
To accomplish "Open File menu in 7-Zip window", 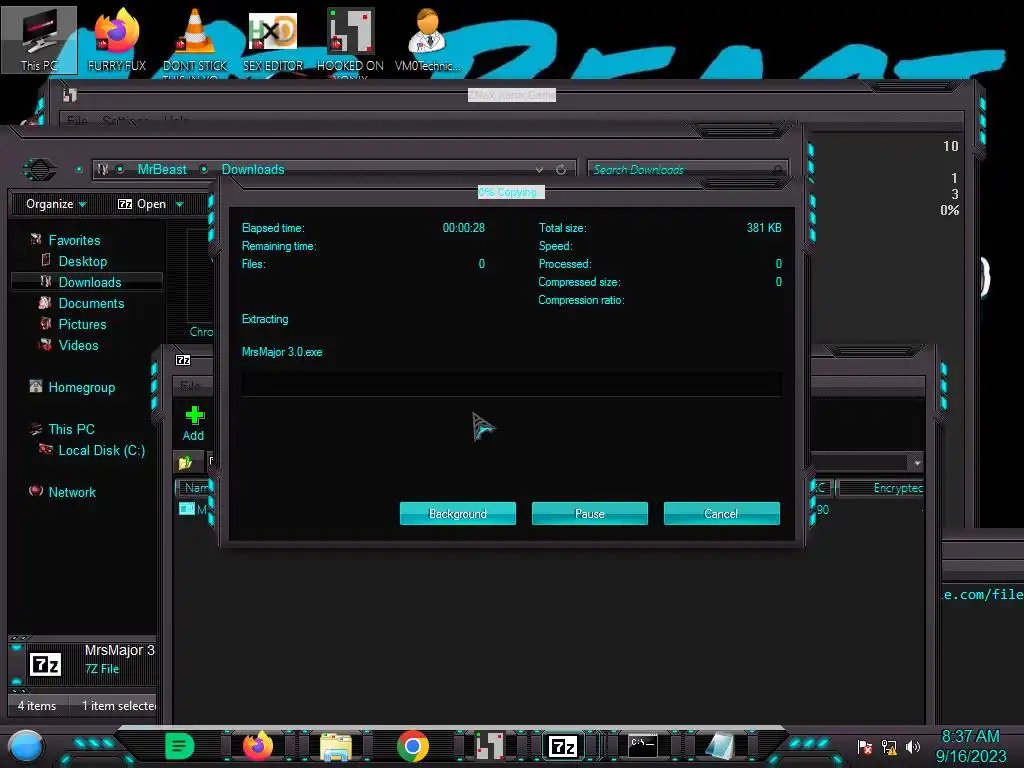I will pos(190,385).
